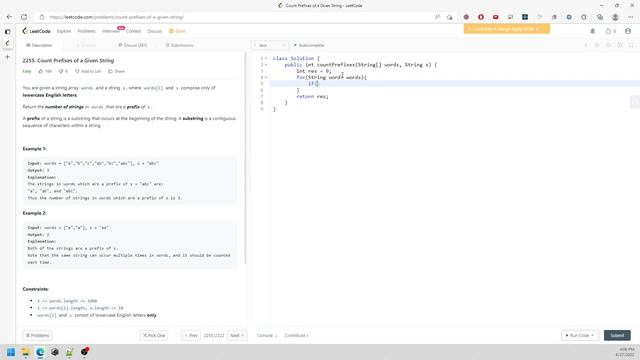Open File Explorer from taskbar

pos(25,352)
